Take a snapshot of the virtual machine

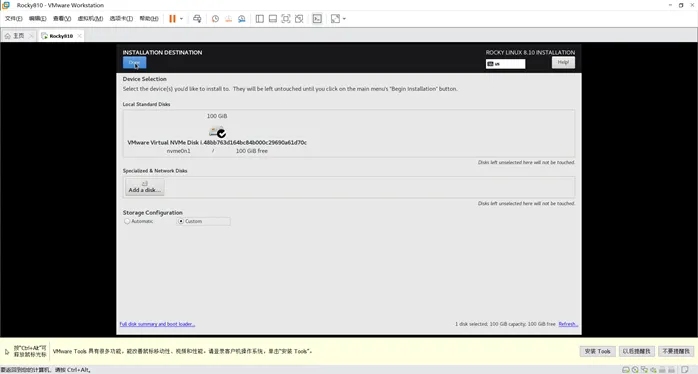pyautogui.click(x=215, y=19)
